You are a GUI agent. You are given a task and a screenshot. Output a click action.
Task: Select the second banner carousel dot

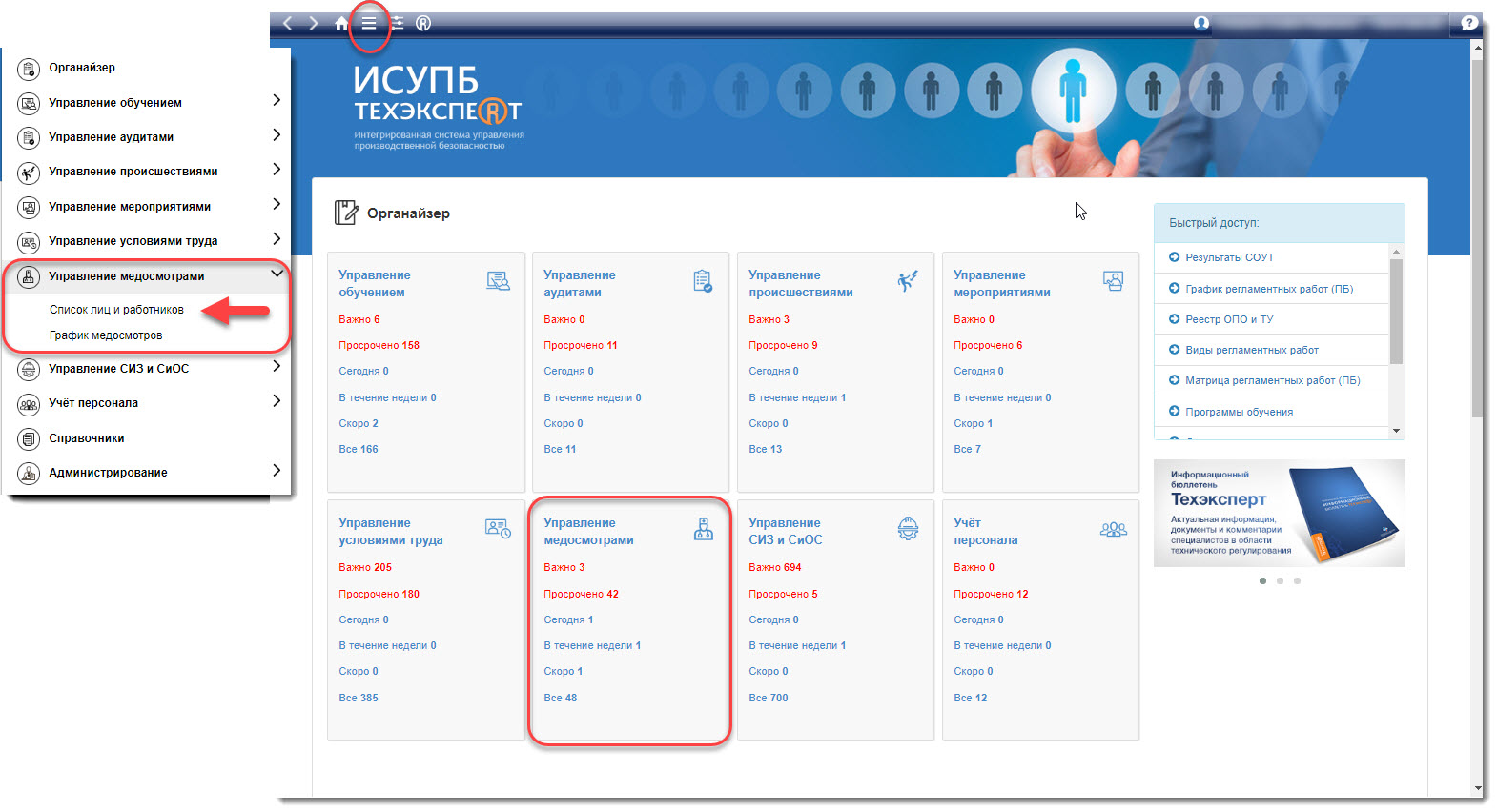coord(1280,580)
